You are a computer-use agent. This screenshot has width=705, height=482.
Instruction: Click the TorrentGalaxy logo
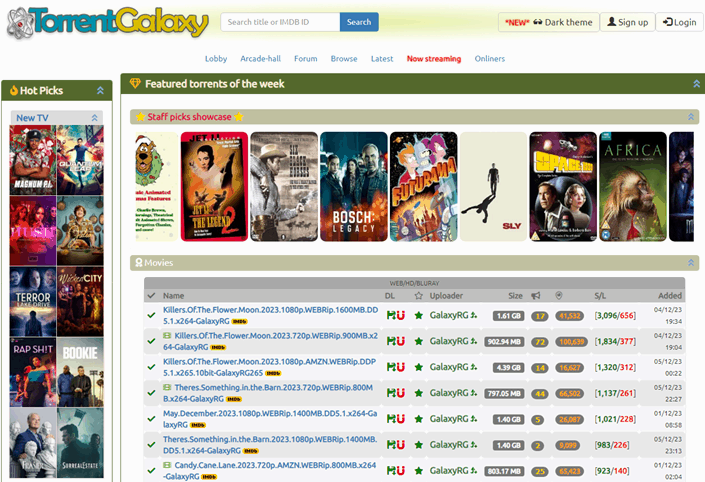click(x=108, y=22)
